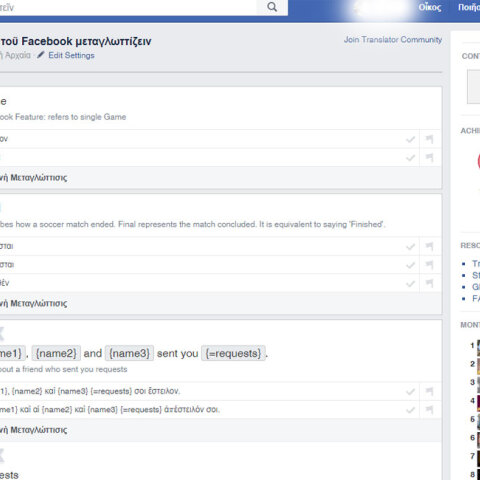Flag the translation ending 'σοι ἔστειλον'

coord(430,391)
